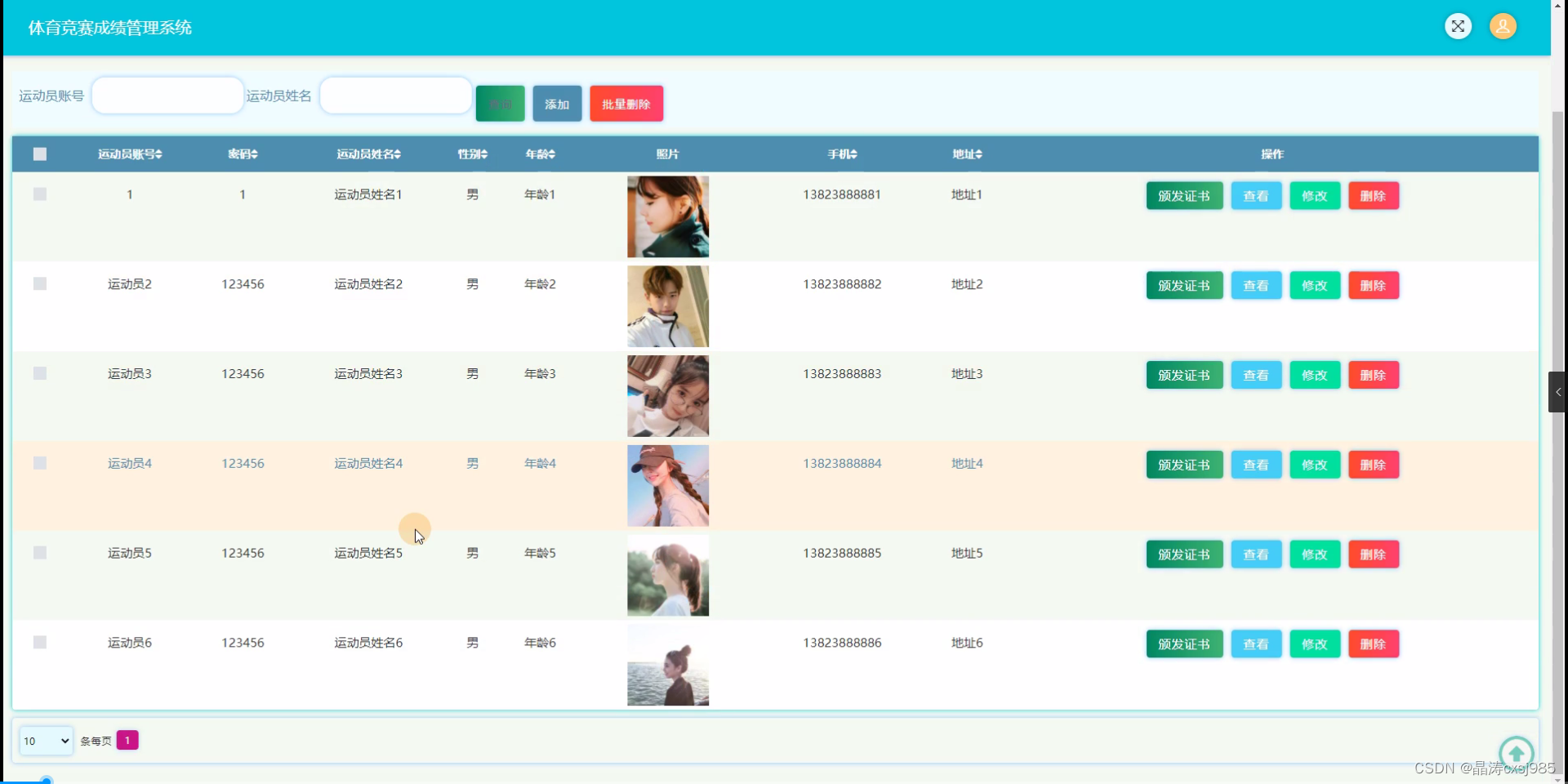This screenshot has width=1568, height=784.
Task: Open the photo thumbnail for 运动员姓名1
Action: point(668,216)
